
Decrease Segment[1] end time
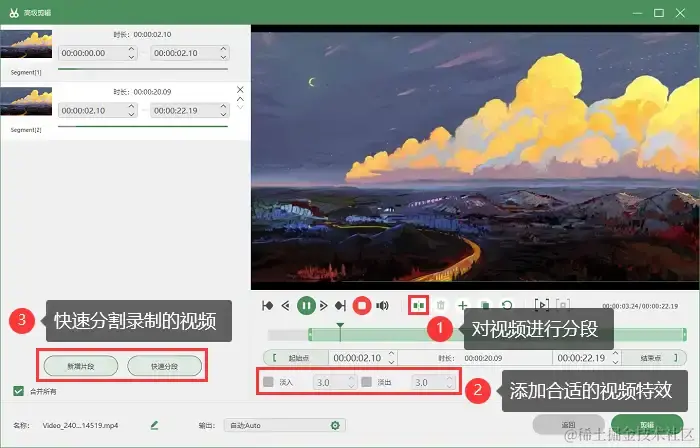223,57
